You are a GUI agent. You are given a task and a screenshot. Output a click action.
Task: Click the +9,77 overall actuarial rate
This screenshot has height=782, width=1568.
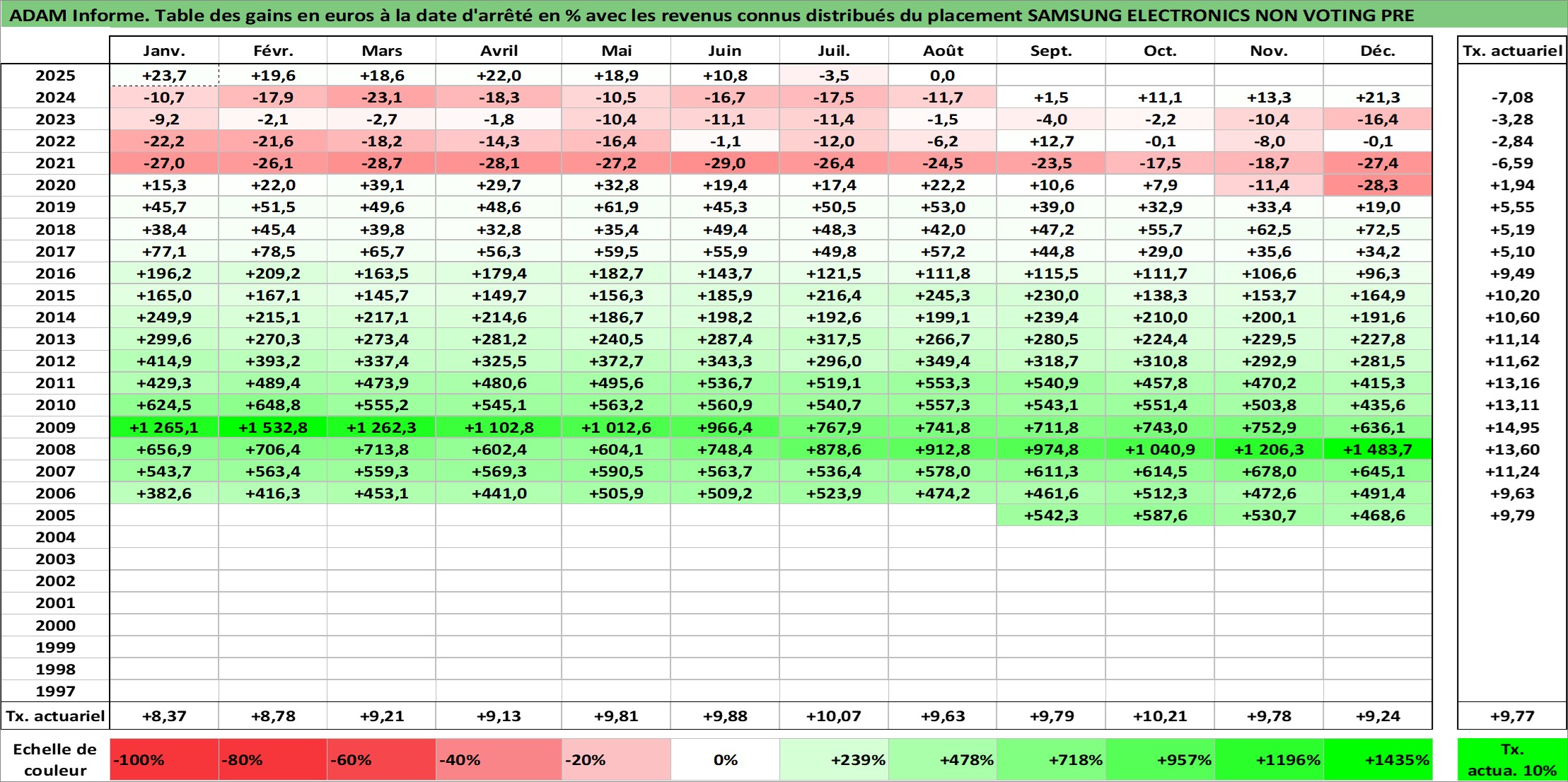[x=1512, y=716]
